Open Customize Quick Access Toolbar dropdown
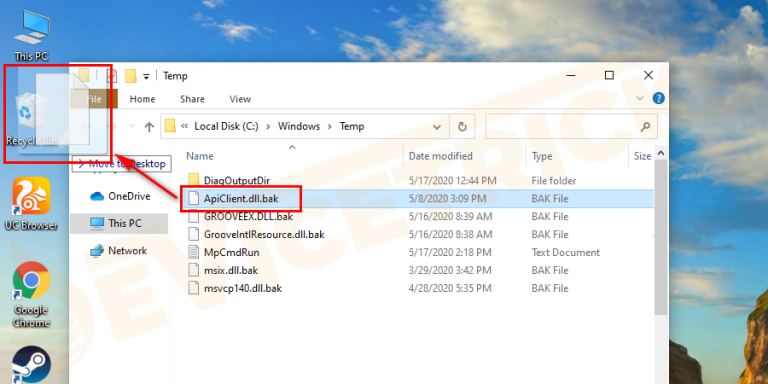This screenshot has height=384, width=768. (x=146, y=76)
